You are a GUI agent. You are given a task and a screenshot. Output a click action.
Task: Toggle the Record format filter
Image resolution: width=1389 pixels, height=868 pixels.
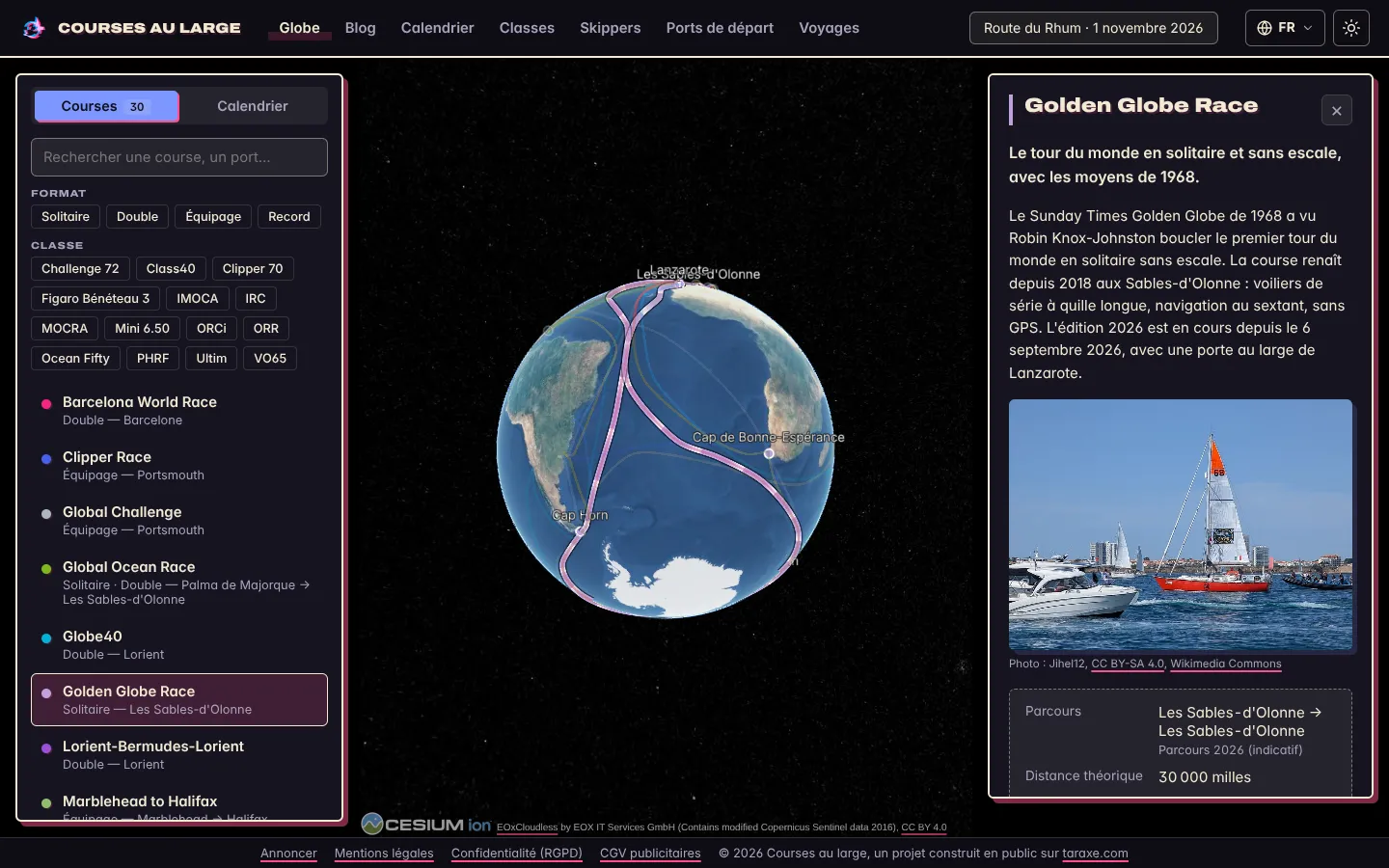point(289,217)
